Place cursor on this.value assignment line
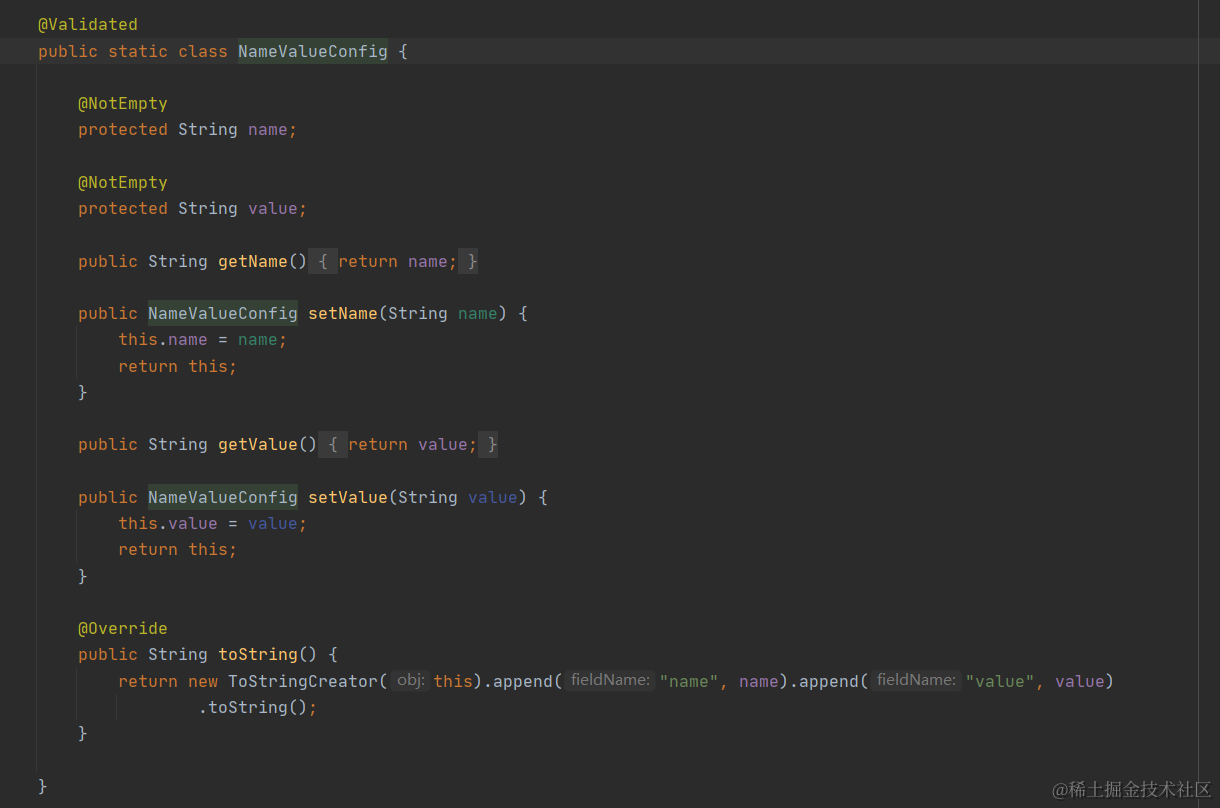Screen dimensions: 1220x808 click(x=213, y=523)
